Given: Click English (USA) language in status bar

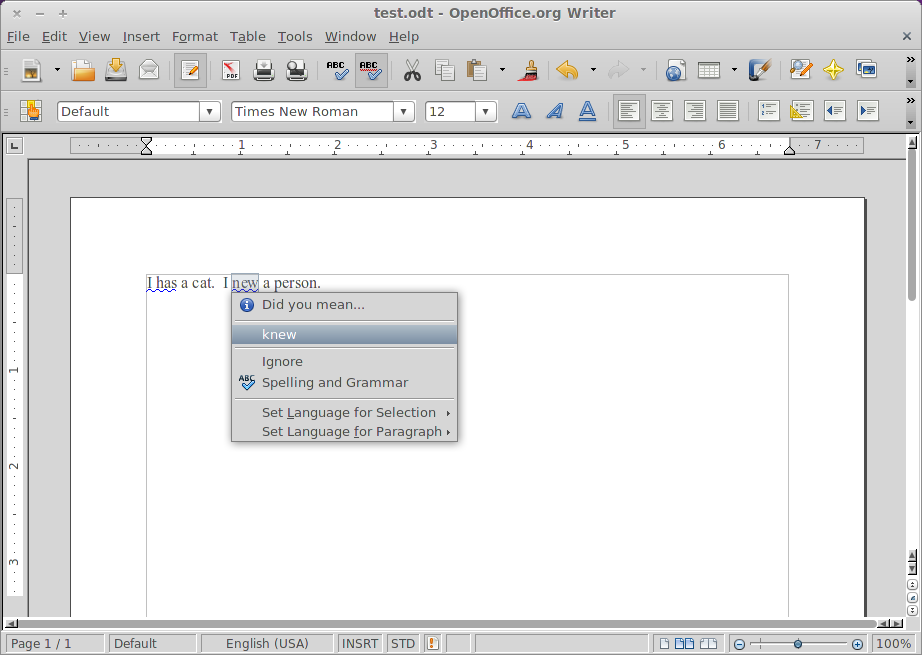Looking at the screenshot, I should 267,643.
